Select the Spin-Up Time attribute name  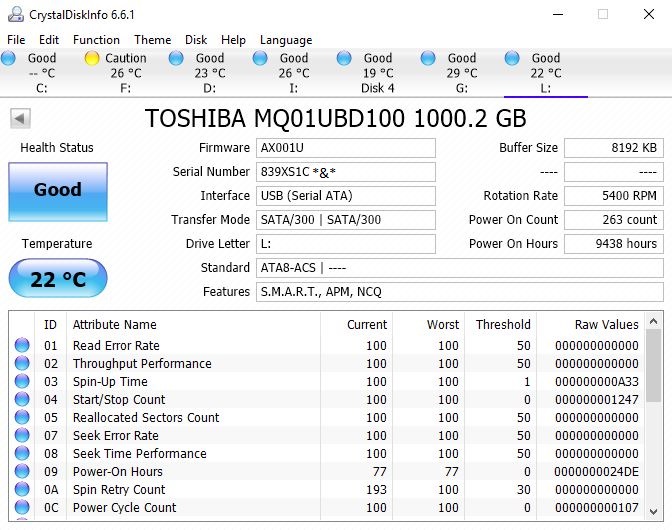coord(110,381)
